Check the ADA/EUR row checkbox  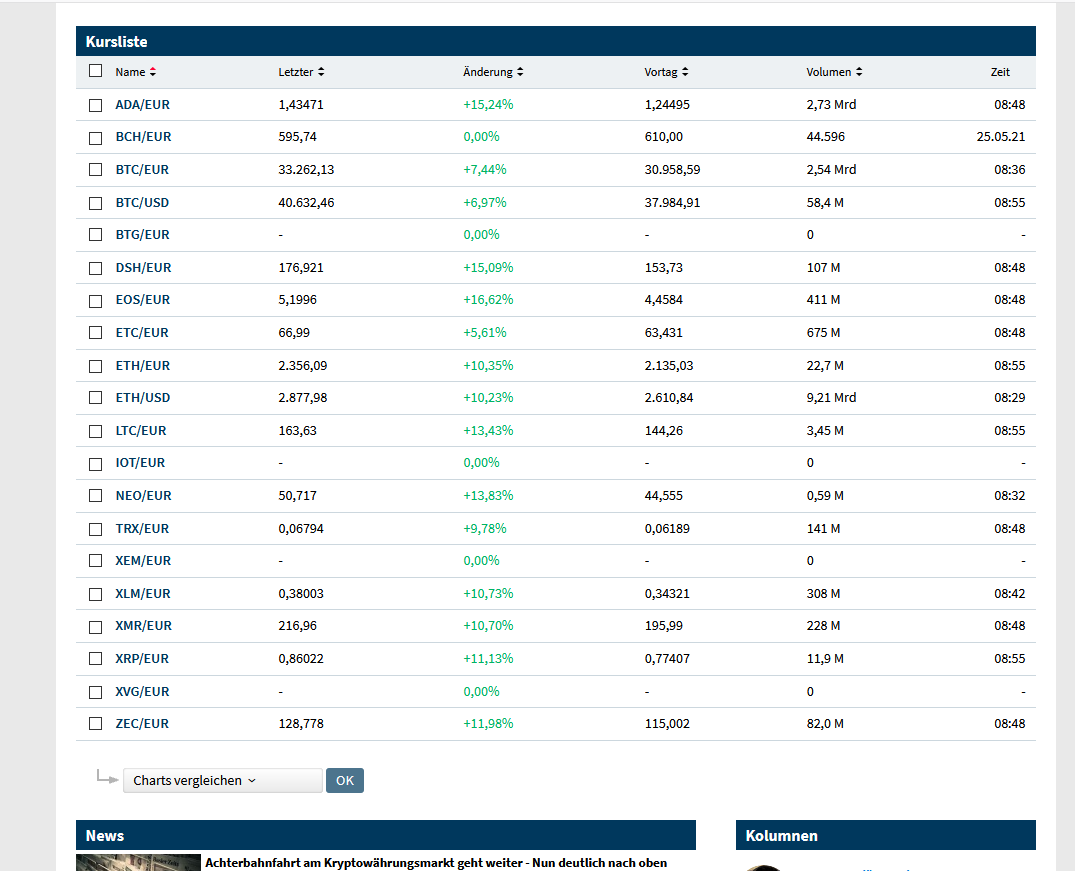[x=95, y=105]
